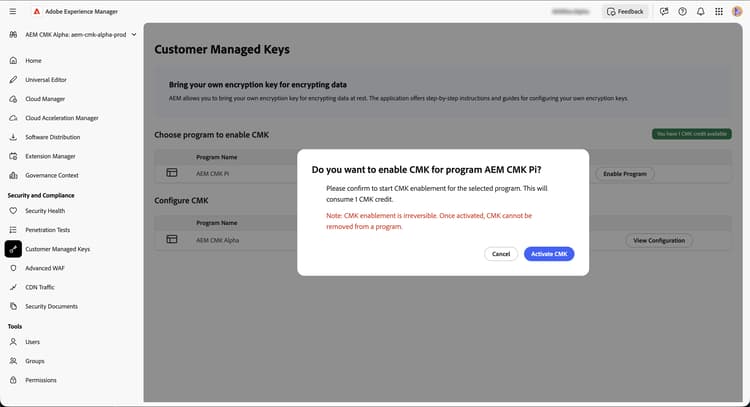Click the Cloud Acceleration Manager icon
Image resolution: width=750 pixels, height=407 pixels.
coord(13,118)
